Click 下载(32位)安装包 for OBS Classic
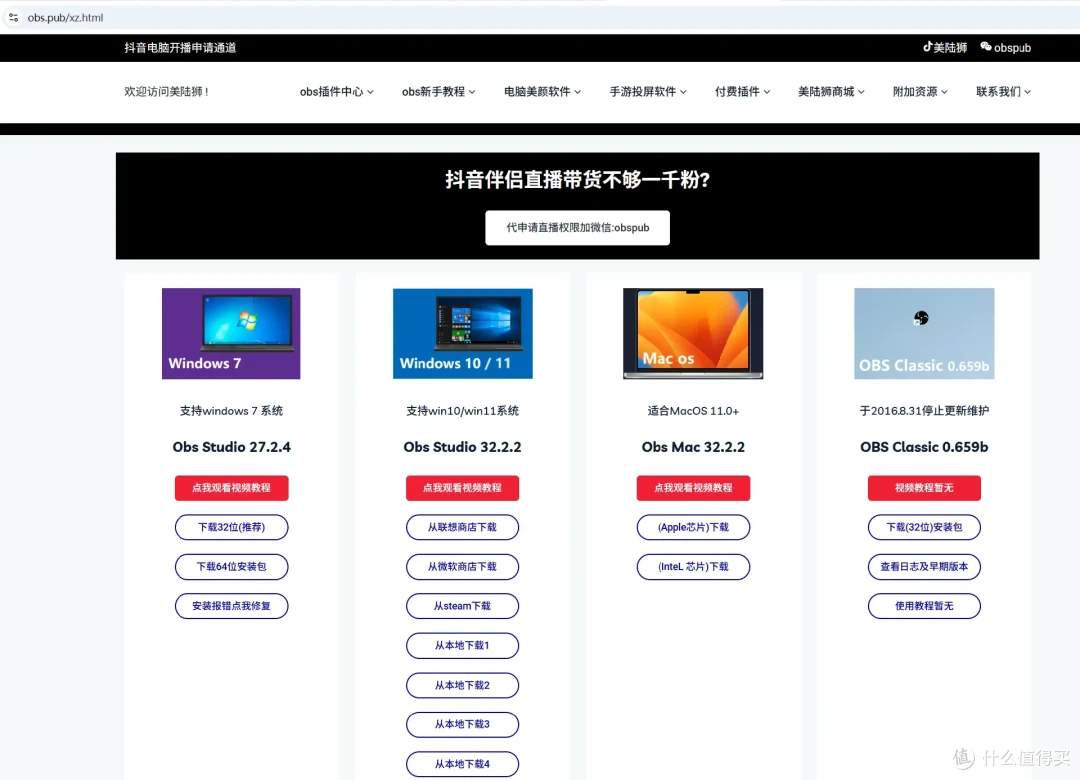 click(x=924, y=527)
